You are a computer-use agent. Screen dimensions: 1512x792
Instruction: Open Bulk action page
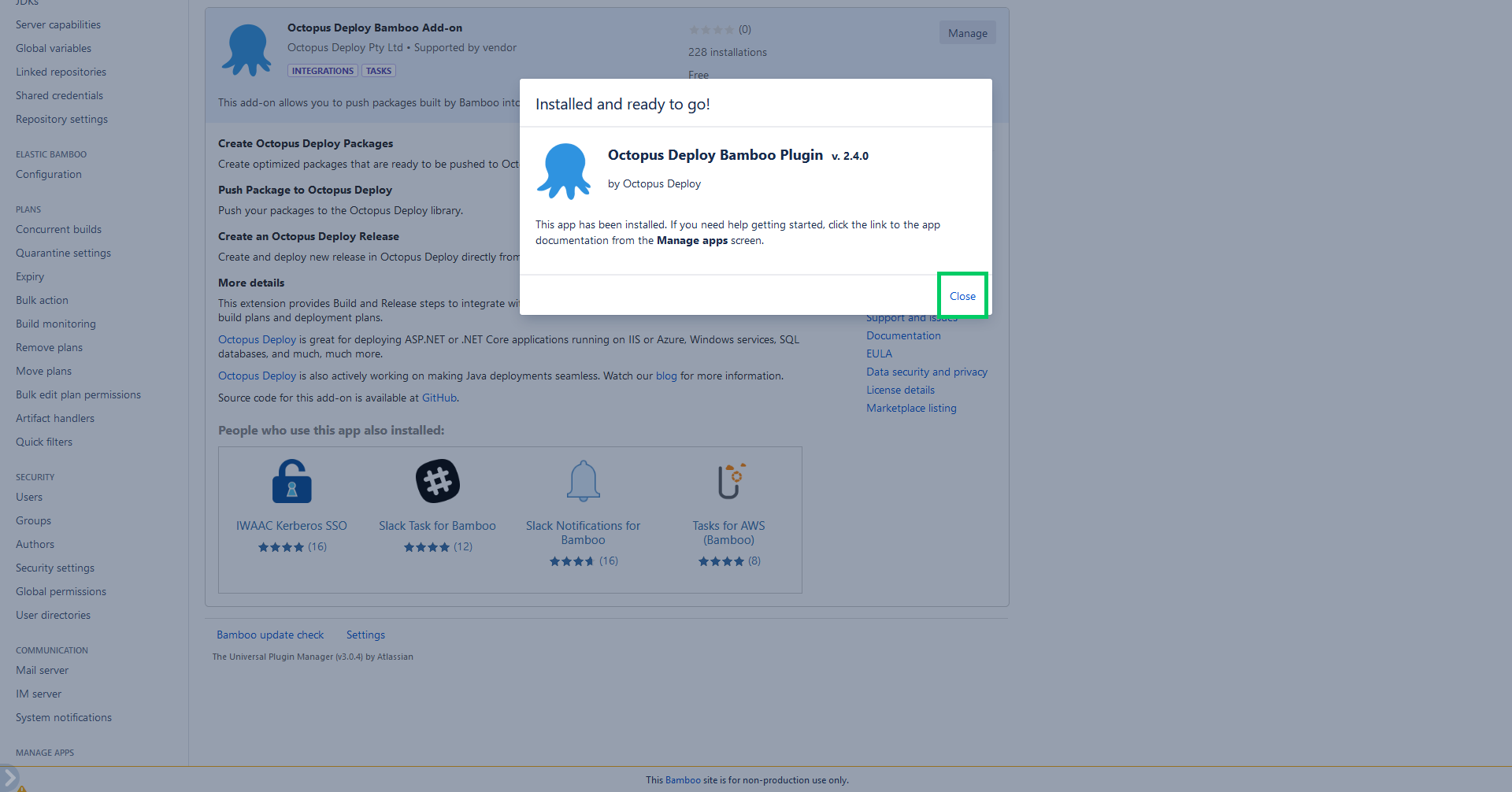[x=42, y=300]
